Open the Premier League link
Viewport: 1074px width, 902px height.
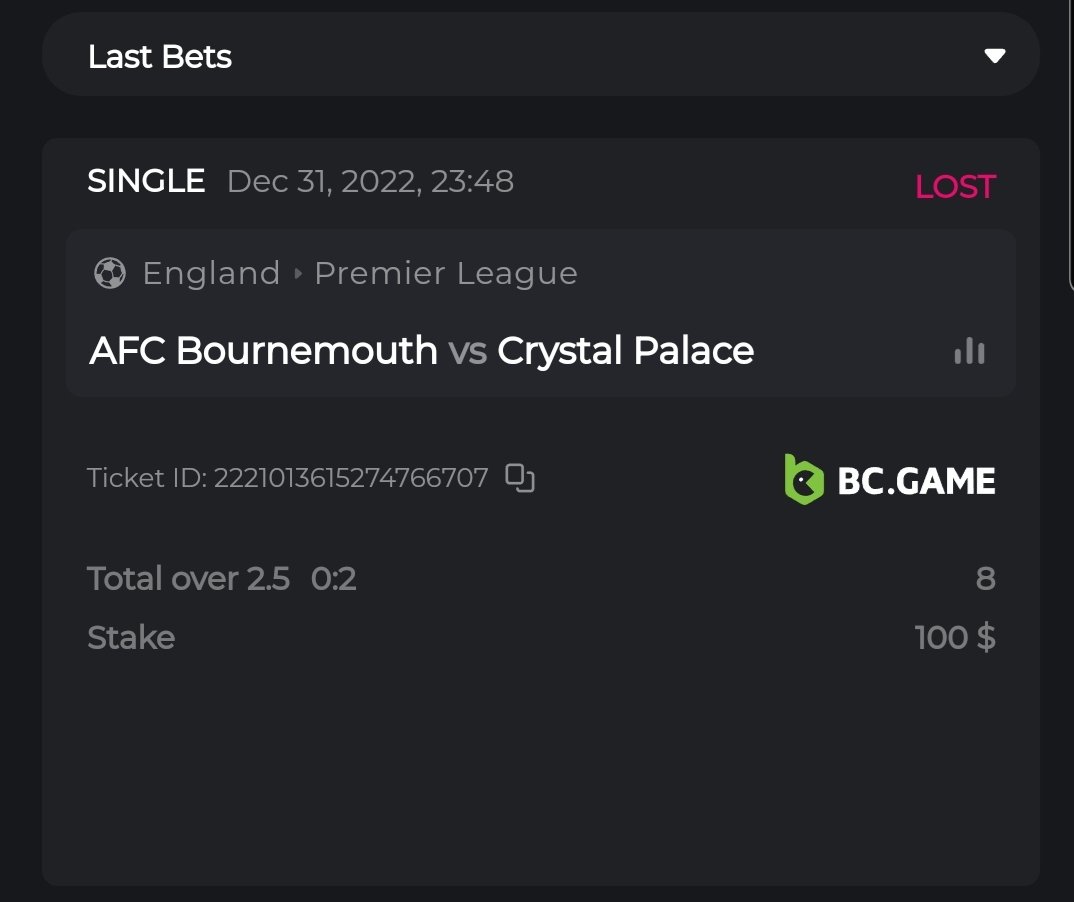[x=446, y=273]
